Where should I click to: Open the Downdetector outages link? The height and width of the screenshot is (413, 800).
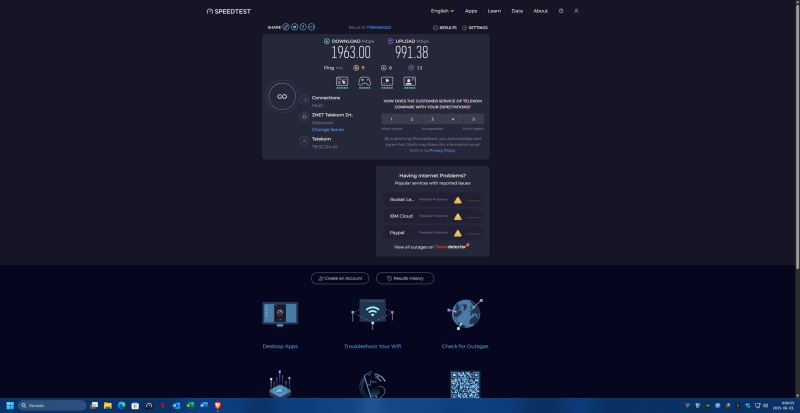click(452, 247)
